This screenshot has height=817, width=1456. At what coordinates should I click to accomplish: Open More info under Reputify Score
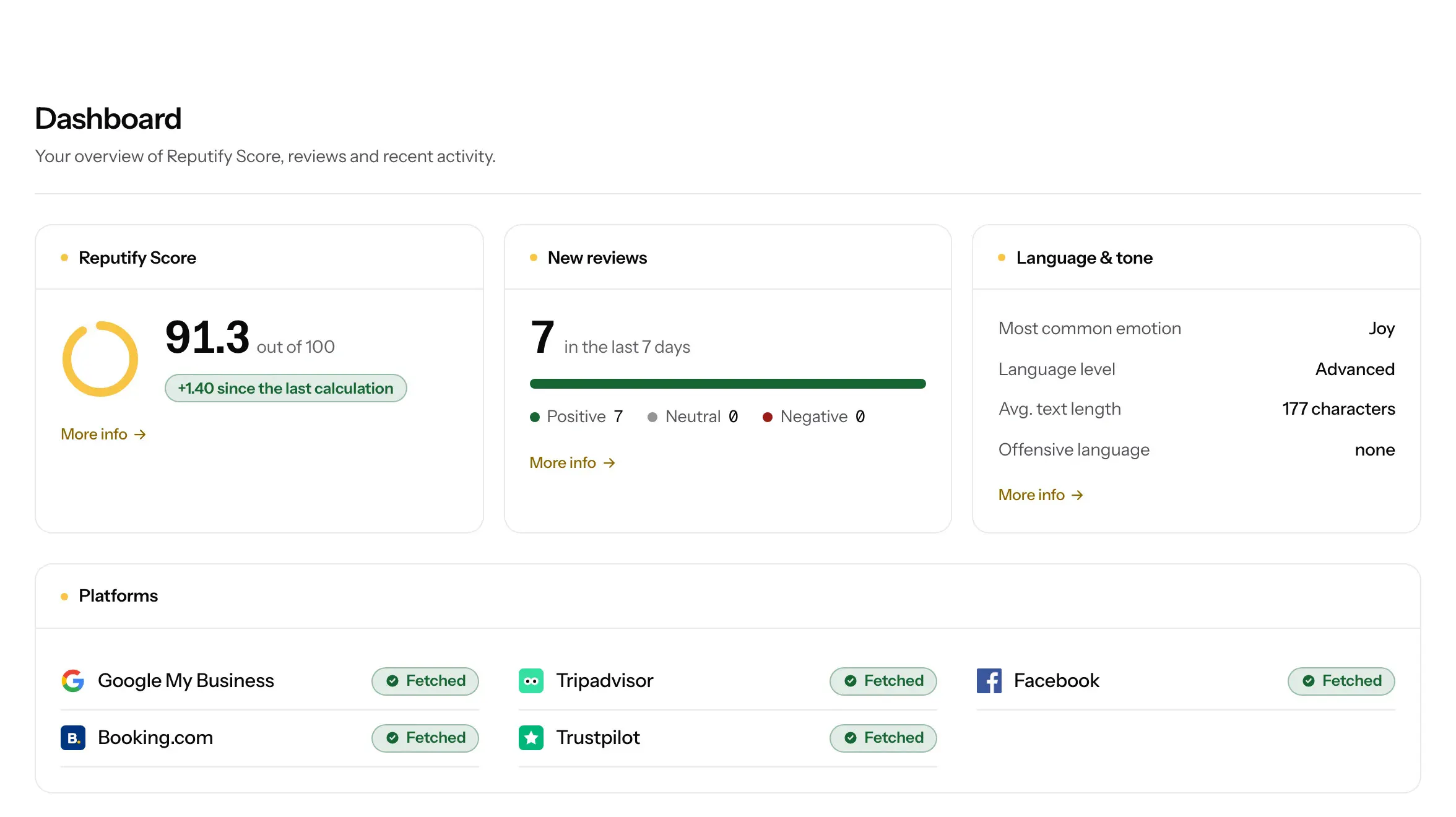pyautogui.click(x=103, y=434)
